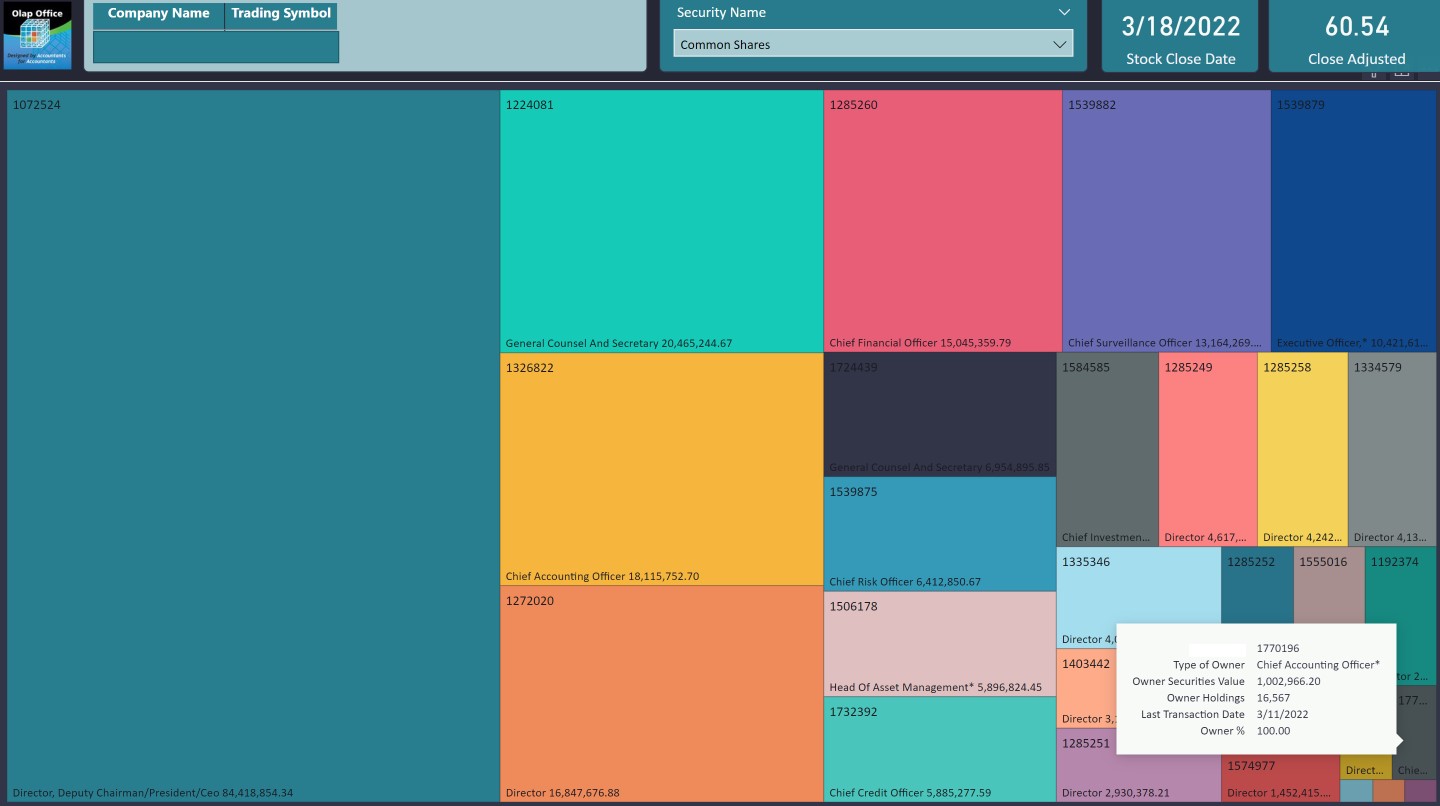Select the yellow-orange 1326822 Chief Accounting Officer tile
The image size is (1440, 806).
coord(661,468)
